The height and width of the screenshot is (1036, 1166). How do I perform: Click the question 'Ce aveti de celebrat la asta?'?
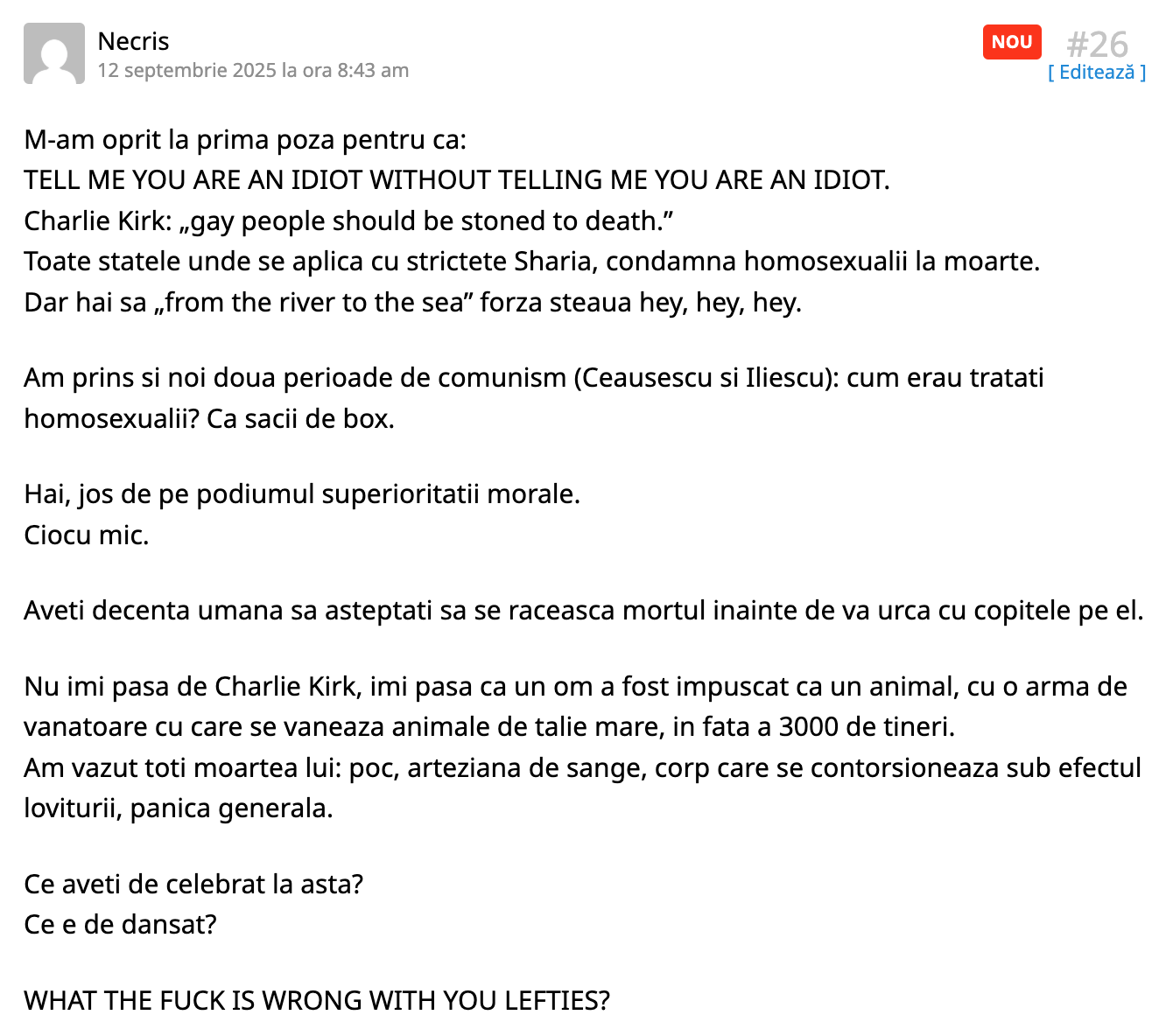(x=193, y=885)
